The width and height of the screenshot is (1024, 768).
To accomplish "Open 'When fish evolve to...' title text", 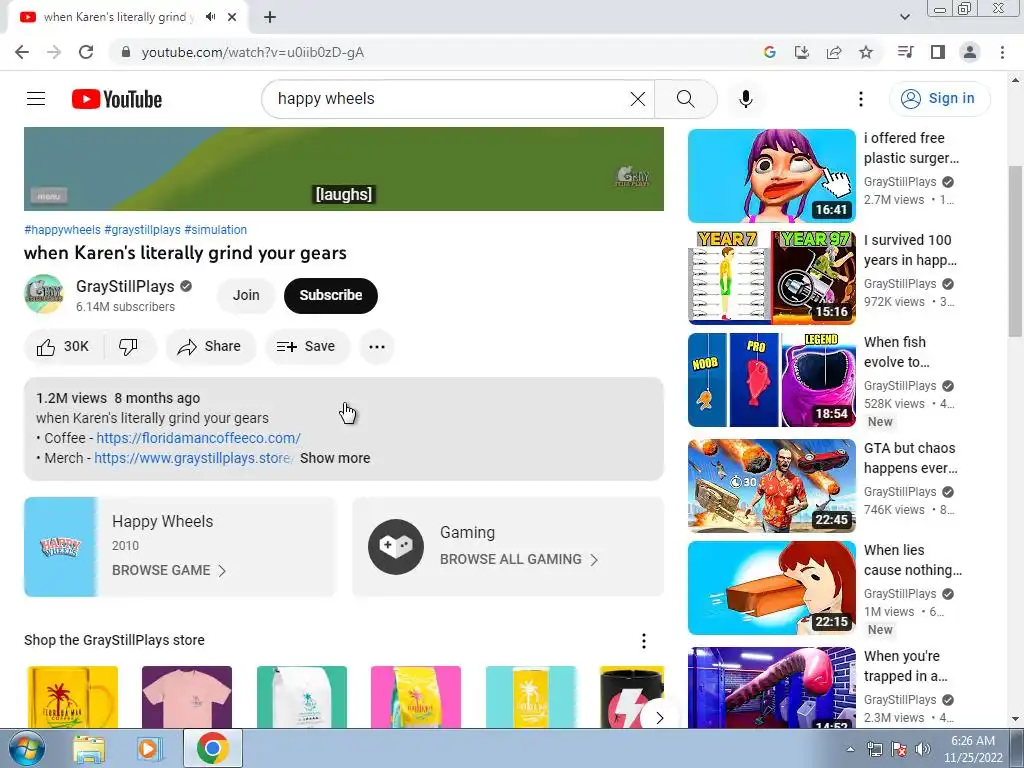I will (897, 352).
